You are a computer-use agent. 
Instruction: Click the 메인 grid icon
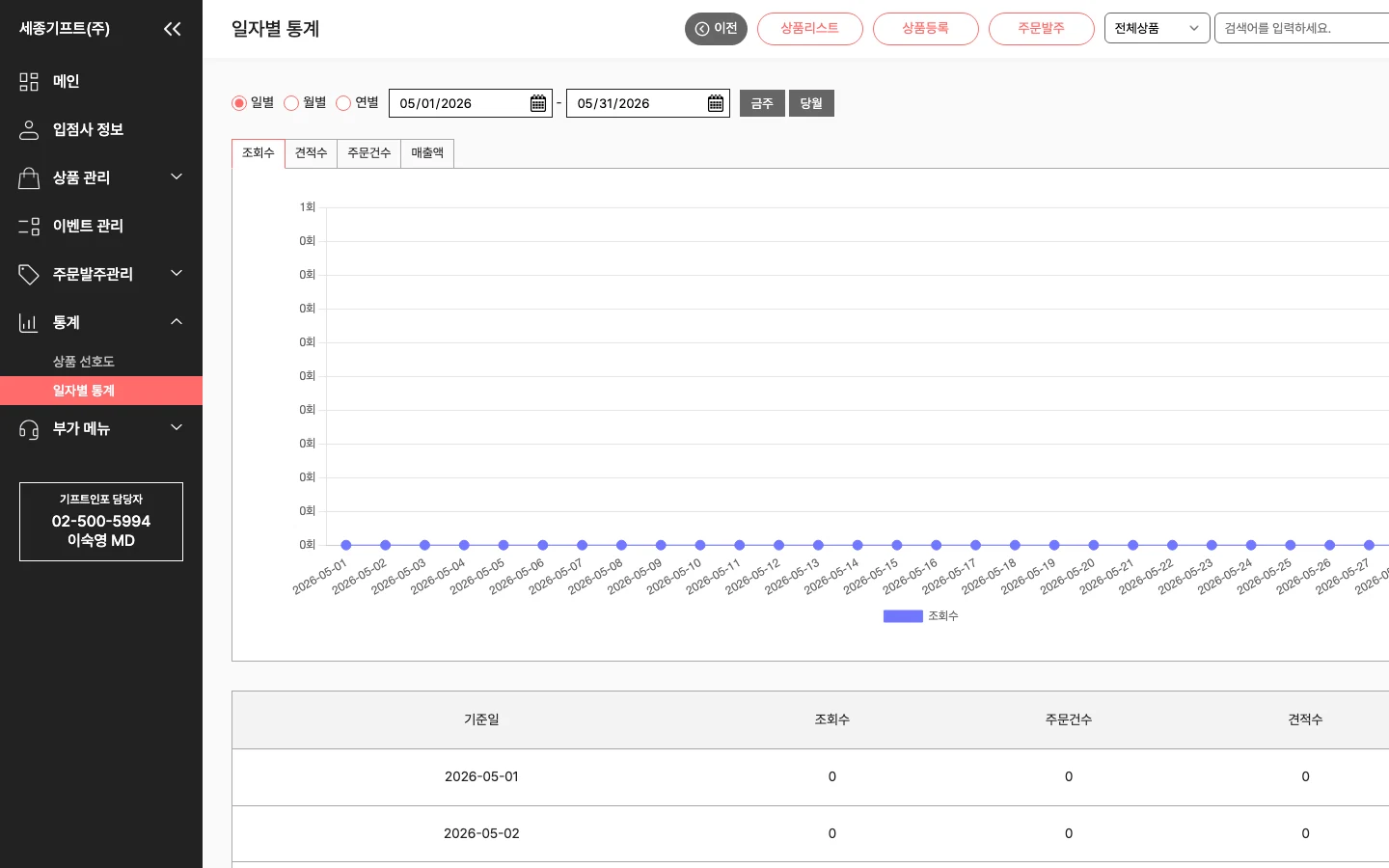pyautogui.click(x=29, y=82)
